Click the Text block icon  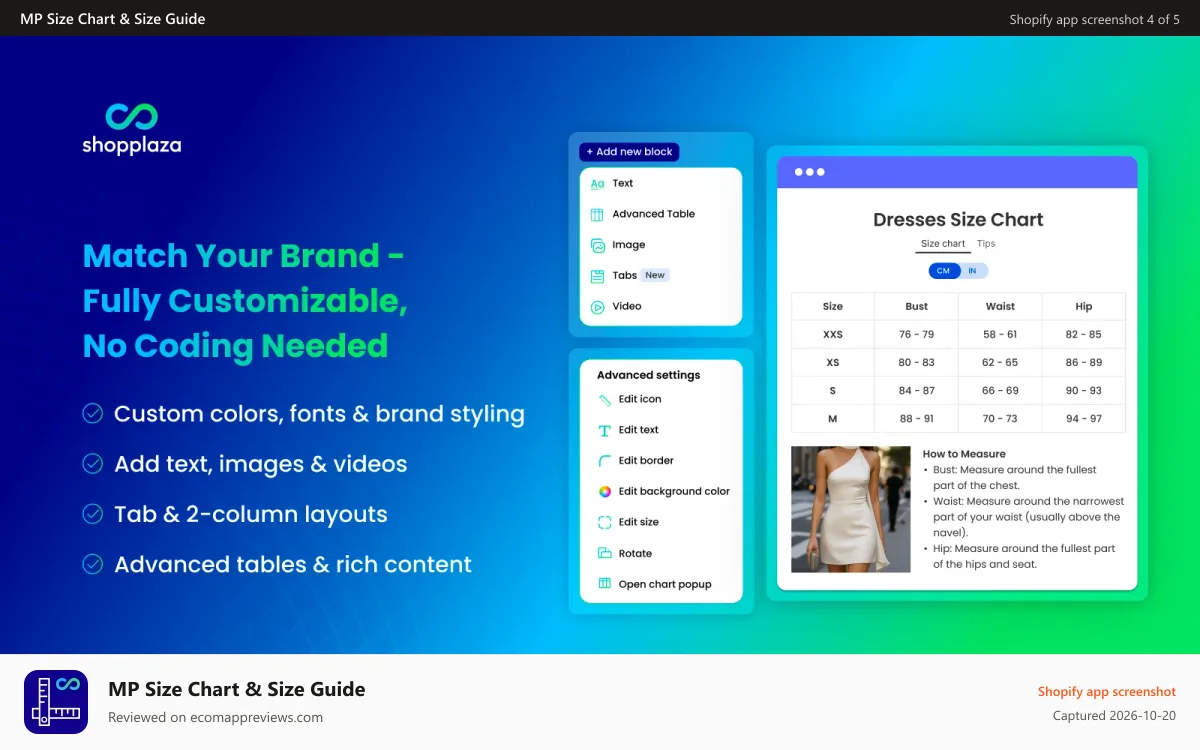click(597, 184)
